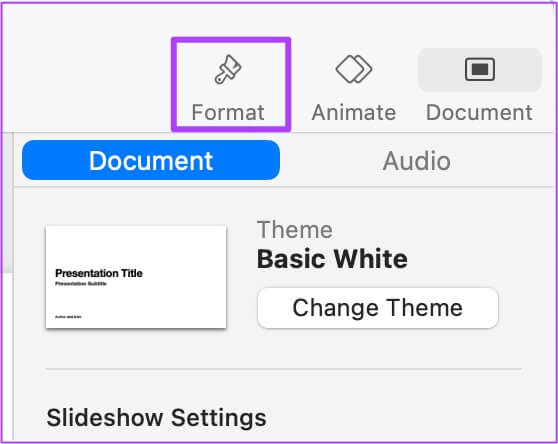Click the Format label in toolbar
The width and height of the screenshot is (558, 444).
pos(228,112)
